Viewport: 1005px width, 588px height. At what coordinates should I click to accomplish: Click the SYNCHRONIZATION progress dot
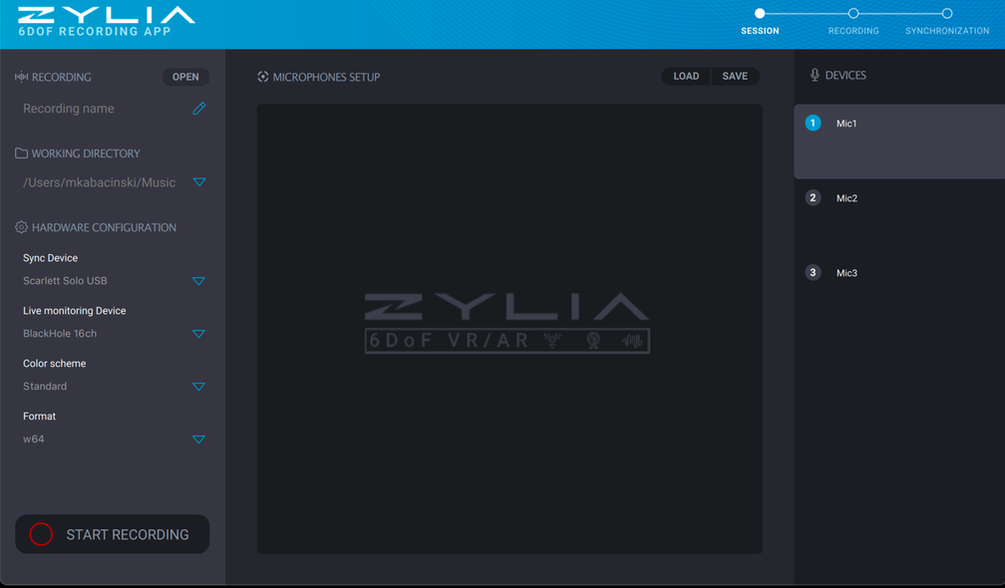coord(947,13)
